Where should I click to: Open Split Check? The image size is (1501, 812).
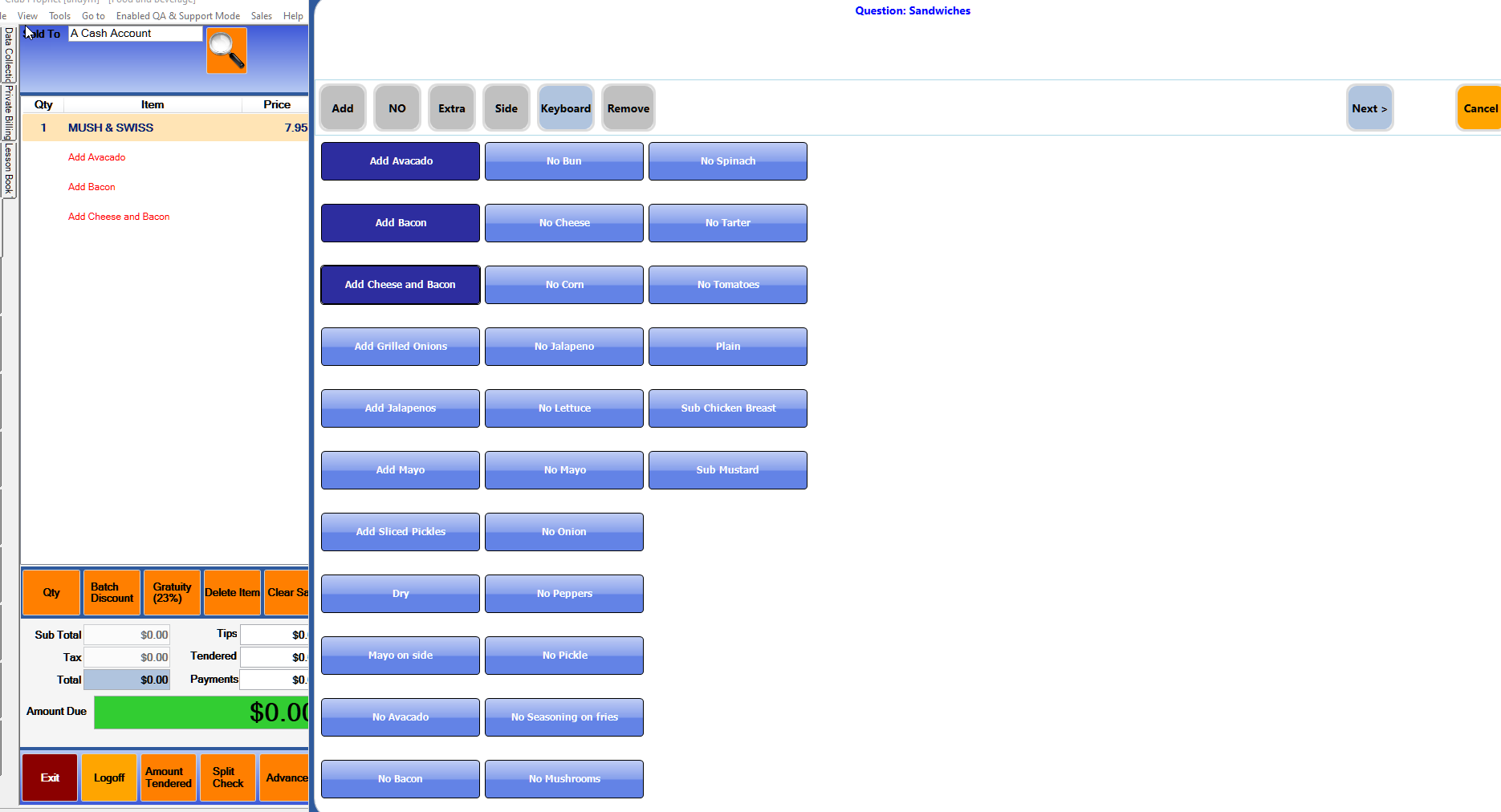point(228,777)
